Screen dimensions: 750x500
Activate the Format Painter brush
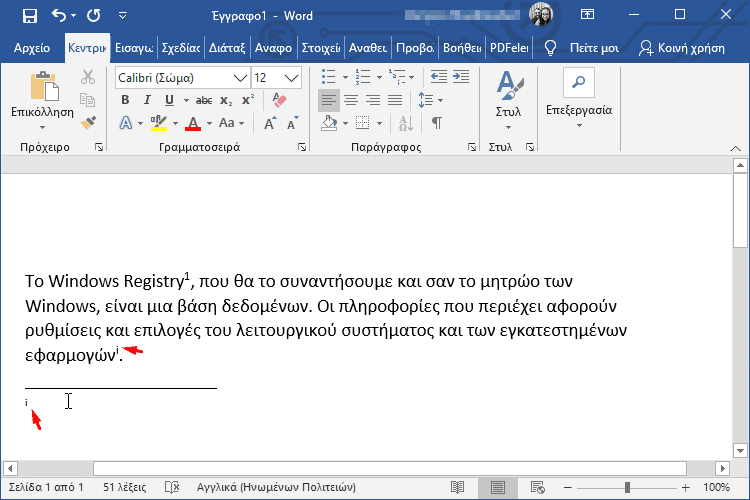pos(88,123)
